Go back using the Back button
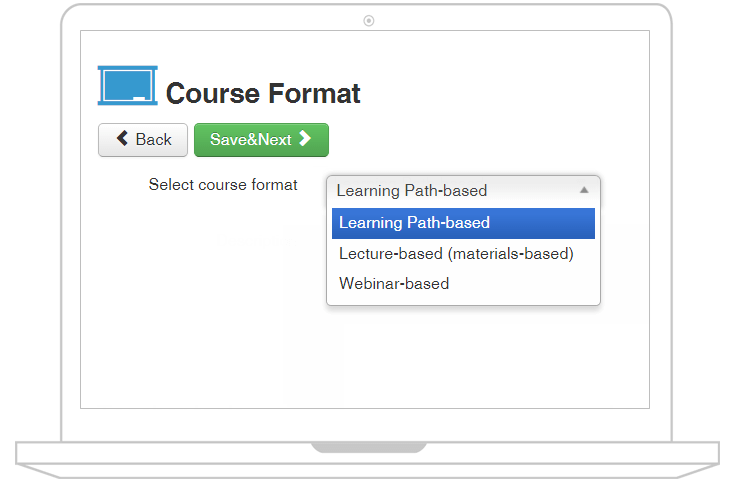This screenshot has height=479, width=731. [x=143, y=140]
